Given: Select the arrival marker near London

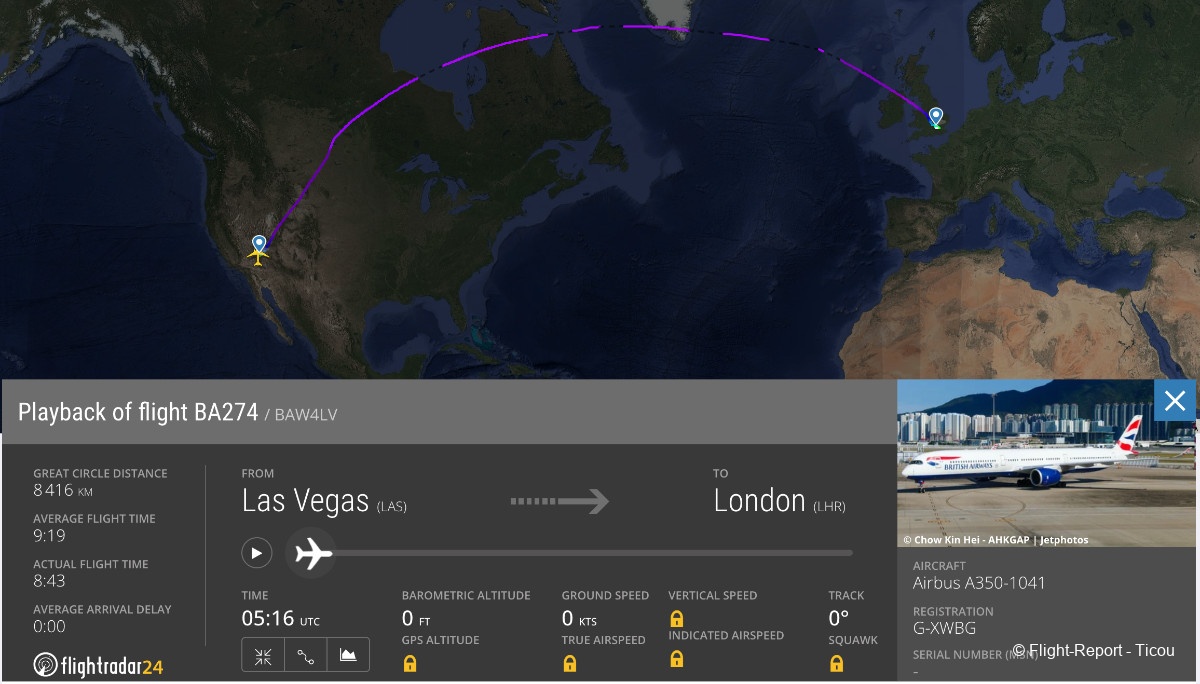Looking at the screenshot, I should point(934,116).
